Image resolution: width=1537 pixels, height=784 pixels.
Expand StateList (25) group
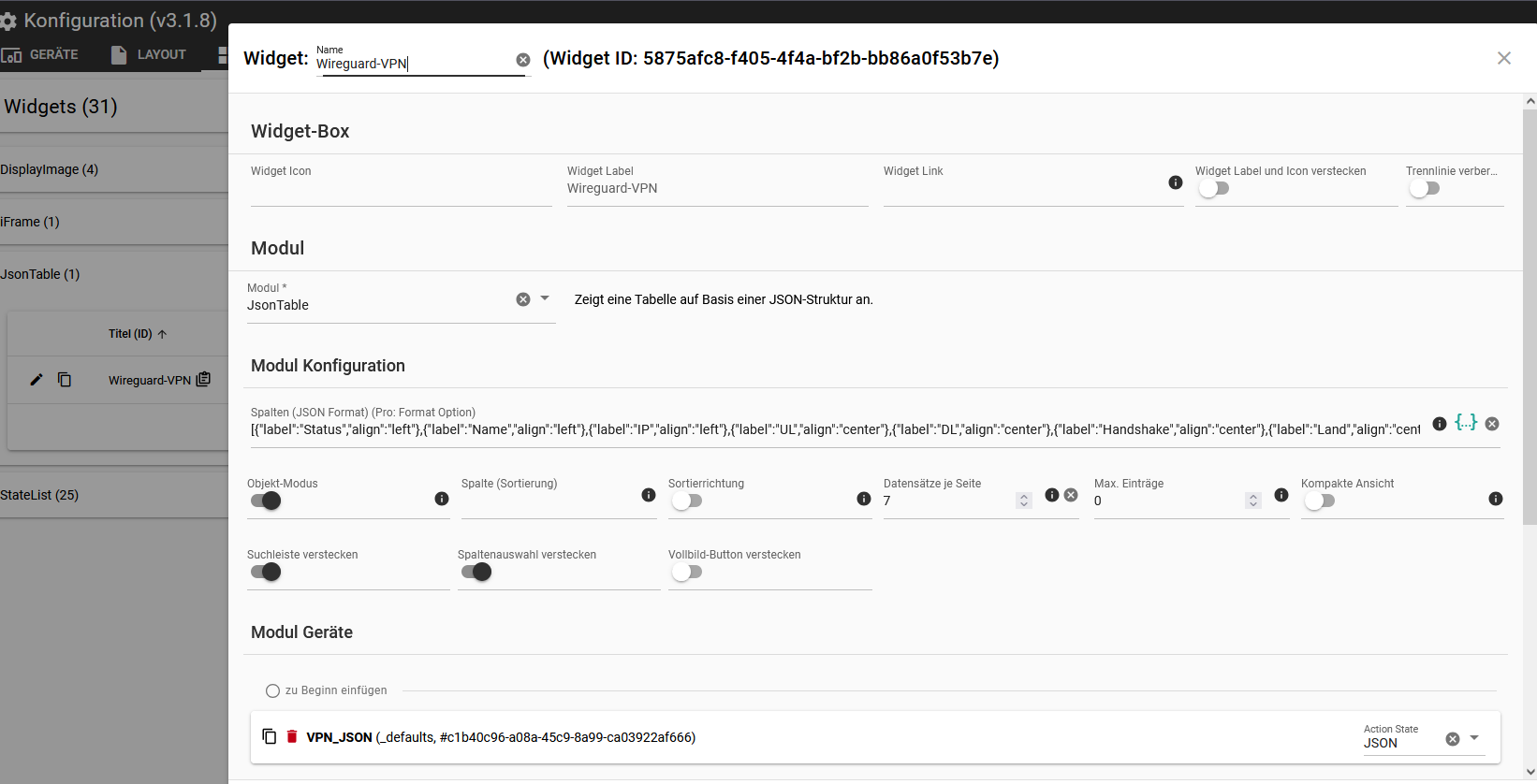114,495
